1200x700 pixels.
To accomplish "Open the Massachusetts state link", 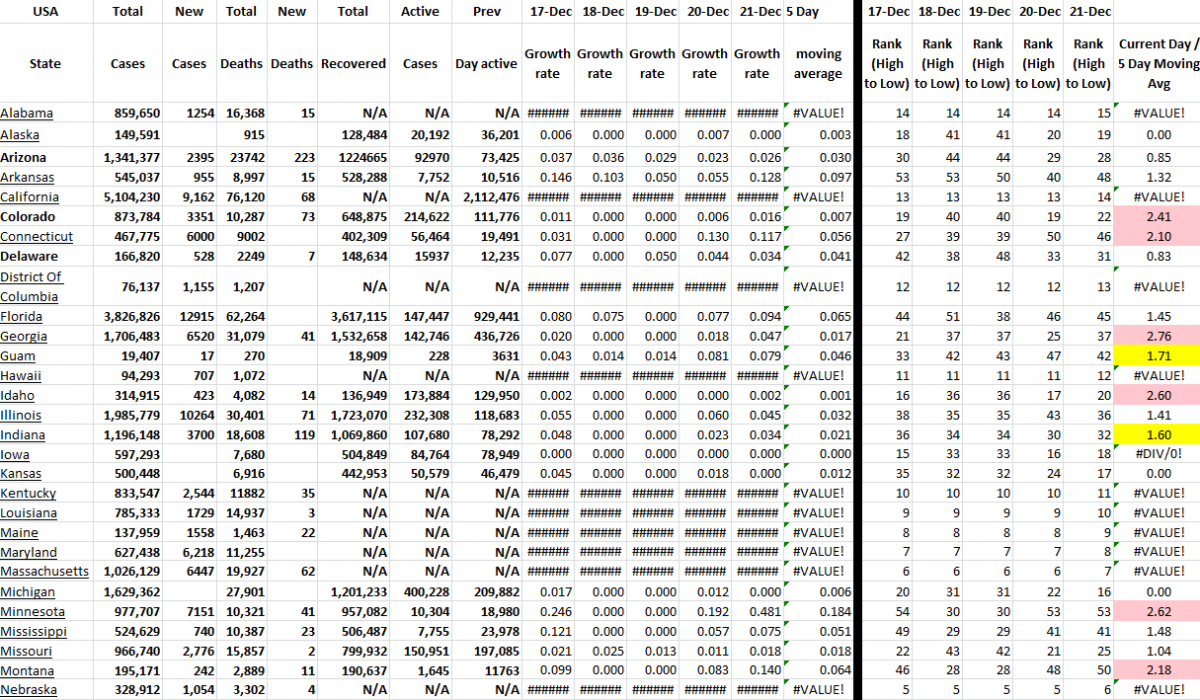I will pyautogui.click(x=45, y=572).
